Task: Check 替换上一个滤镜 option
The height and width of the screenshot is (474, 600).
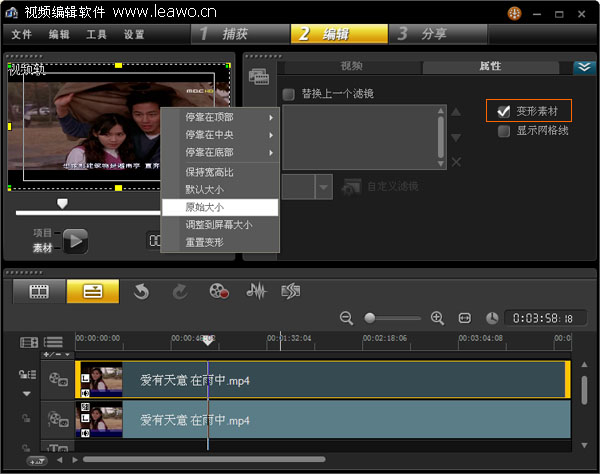Action: coord(289,94)
